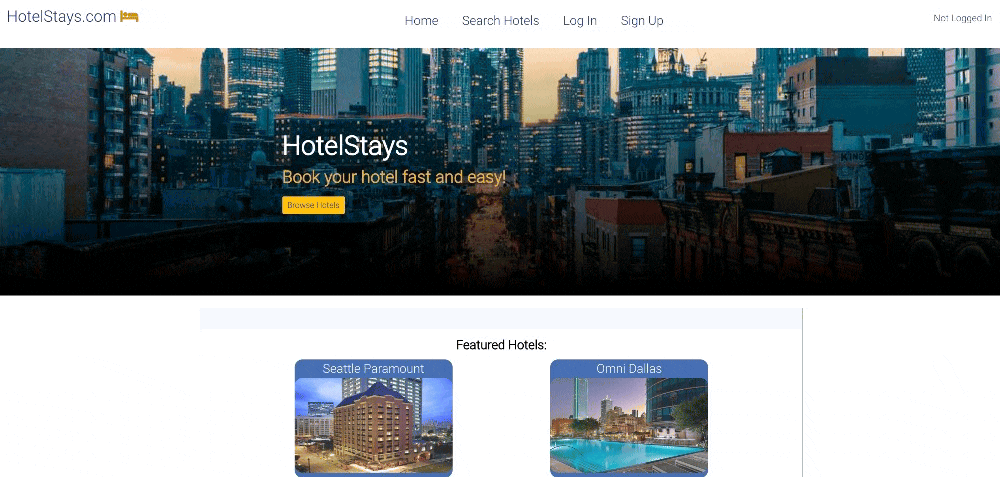Viewport: 1000px width, 477px height.
Task: Click the light blue bar above Featured Hotels
Action: tap(501, 318)
